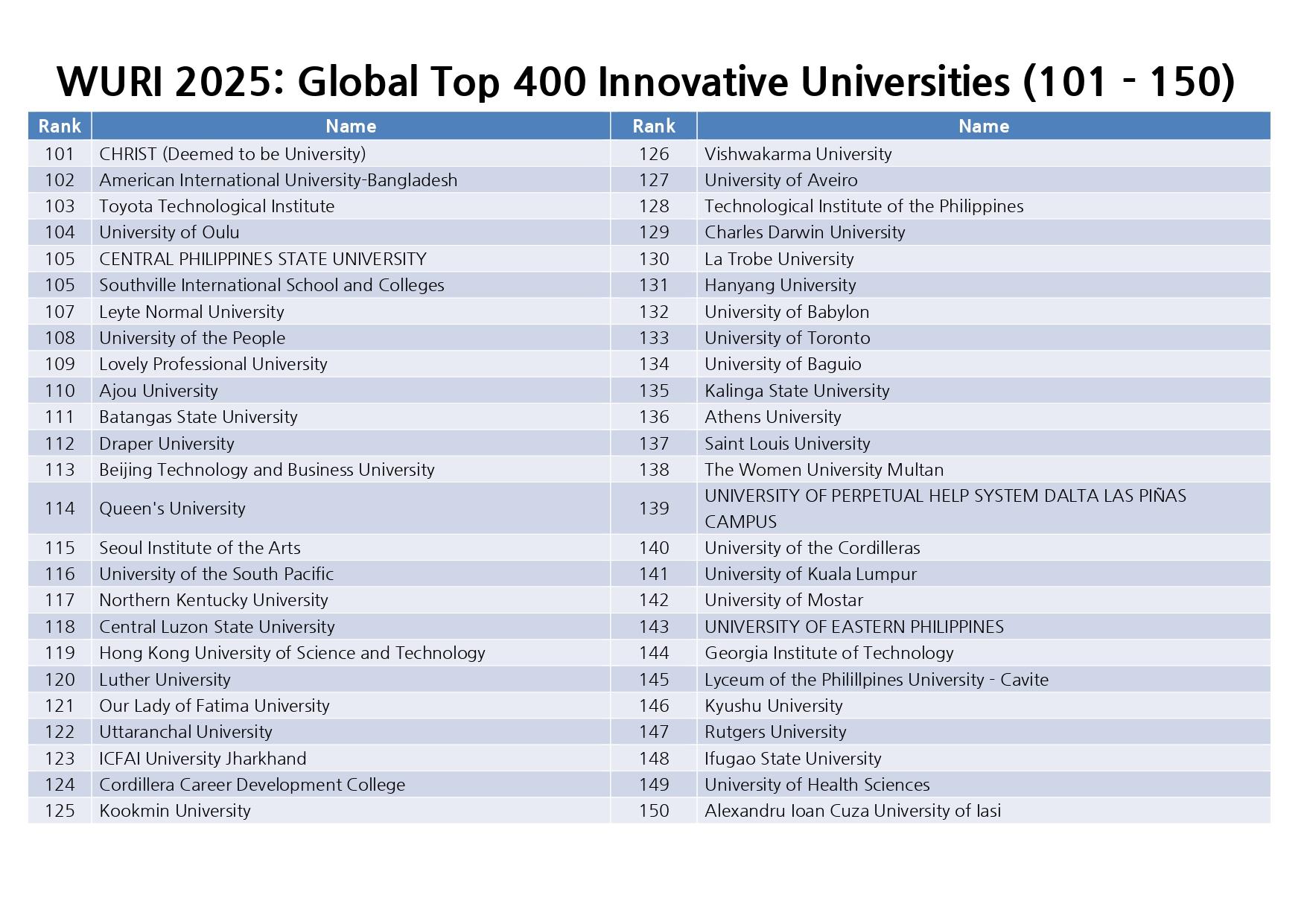Select ICFAI University Jharkhand

(x=203, y=759)
